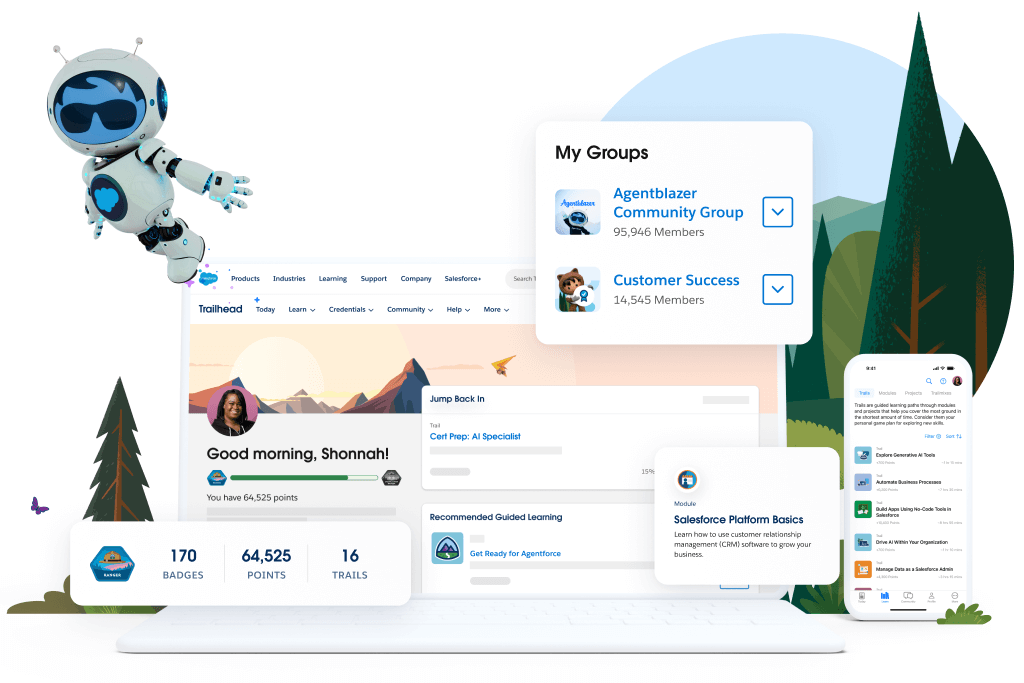The width and height of the screenshot is (1024, 683).
Task: Tap the More icon in phone bottom bar
Action: [955, 597]
